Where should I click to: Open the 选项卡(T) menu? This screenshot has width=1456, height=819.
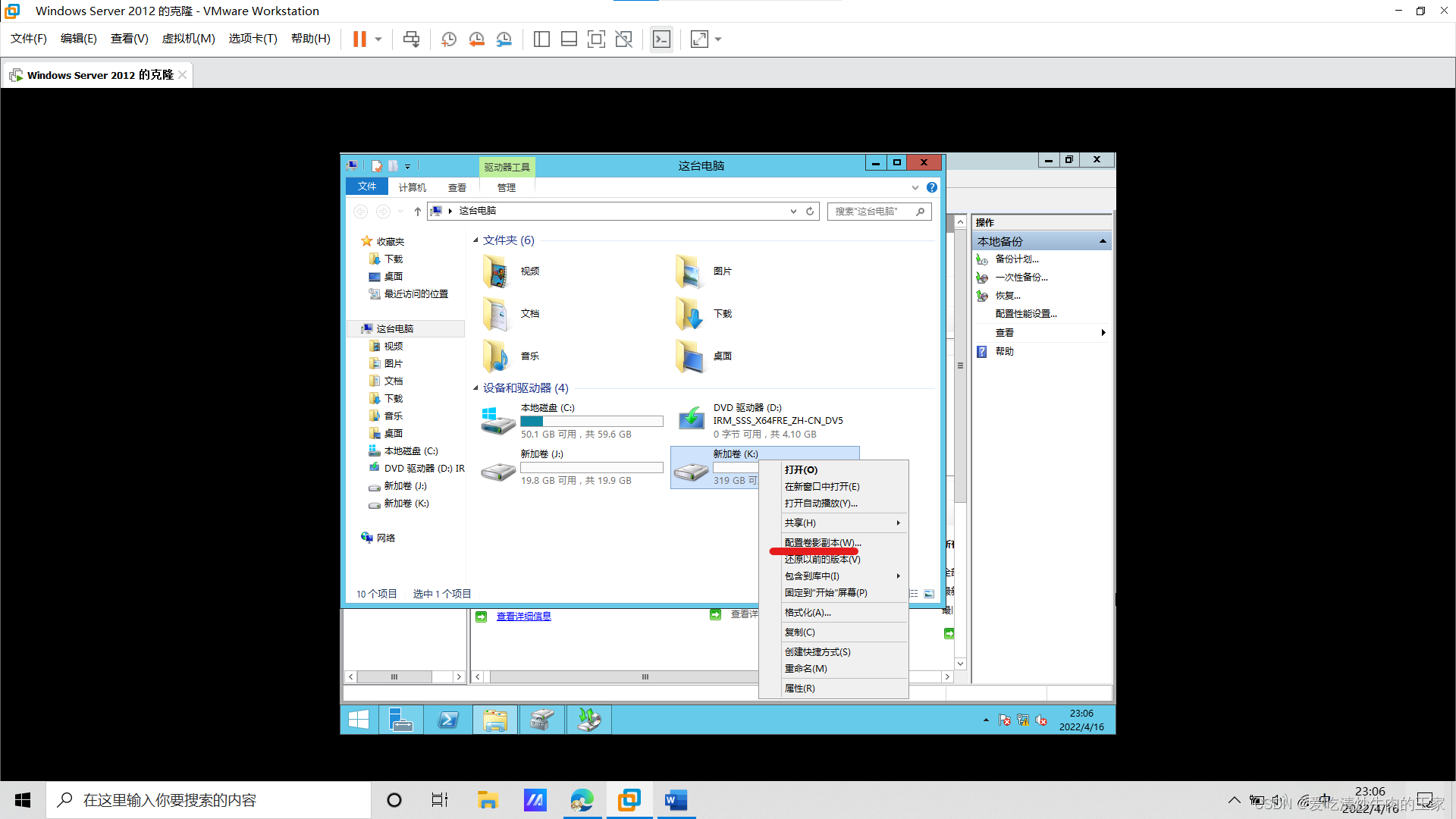(x=253, y=39)
